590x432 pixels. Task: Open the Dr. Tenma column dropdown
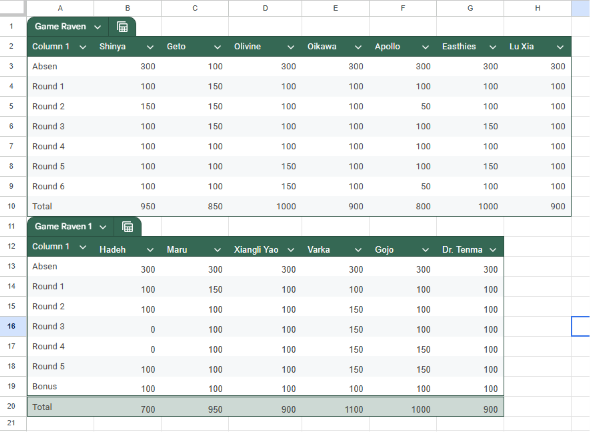point(493,250)
